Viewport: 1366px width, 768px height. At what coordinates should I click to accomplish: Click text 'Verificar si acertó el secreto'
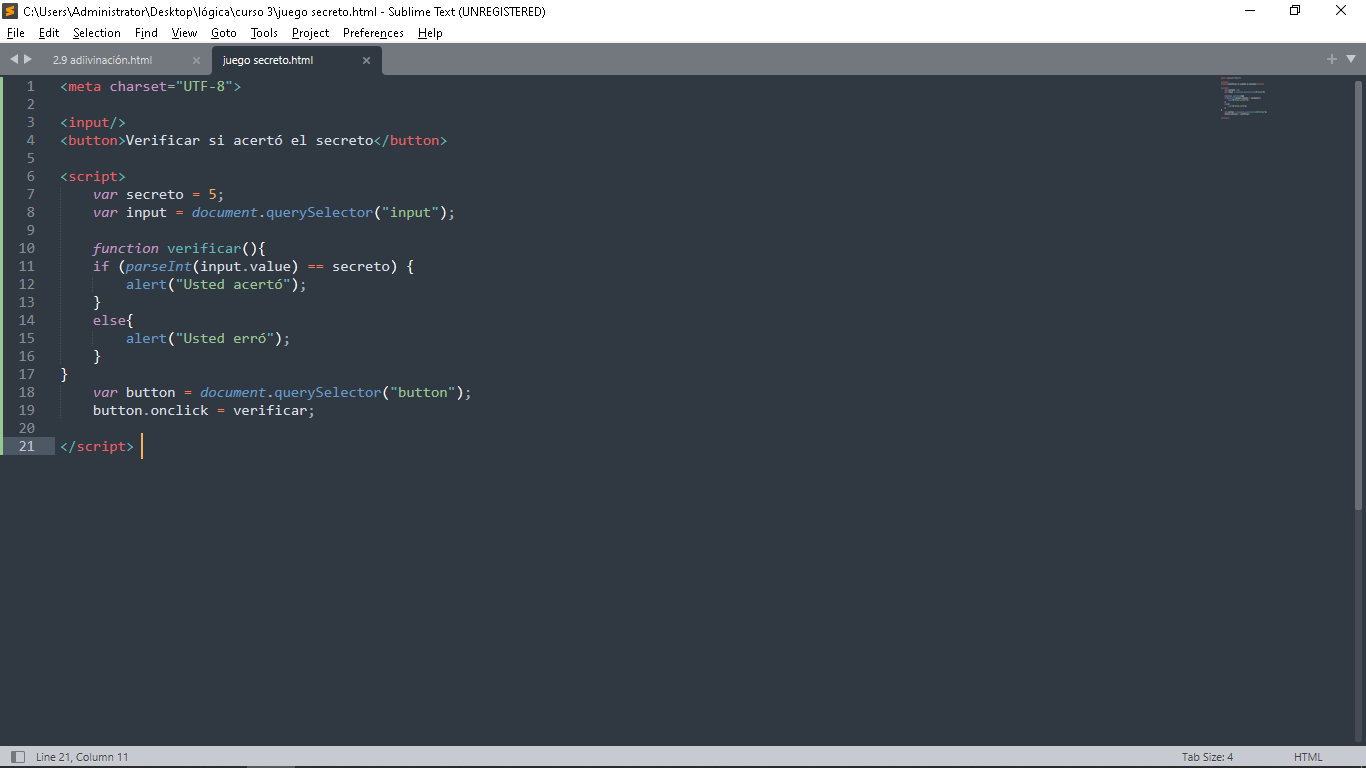(249, 140)
